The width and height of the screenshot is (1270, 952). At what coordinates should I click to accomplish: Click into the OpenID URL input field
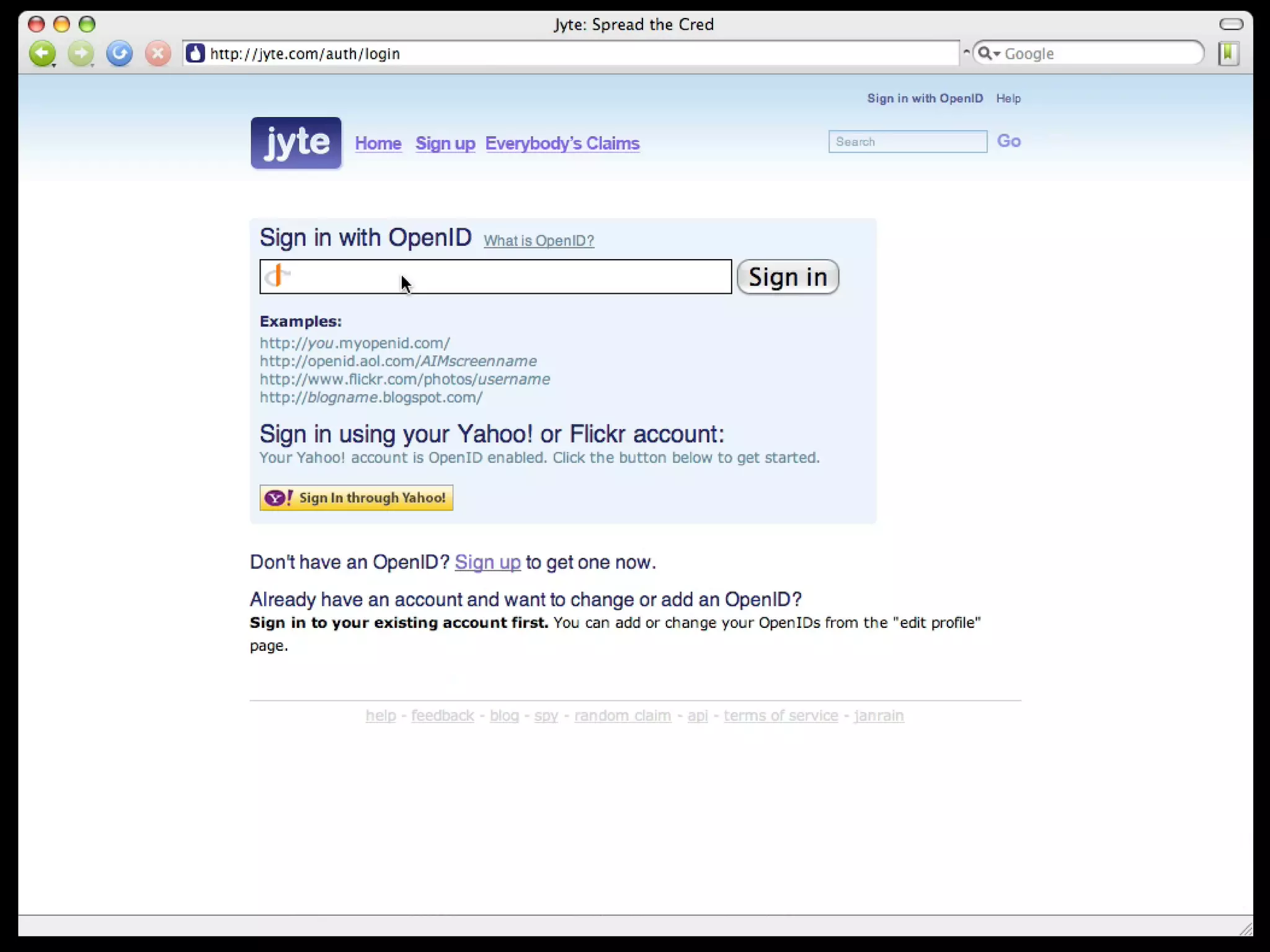click(x=495, y=276)
